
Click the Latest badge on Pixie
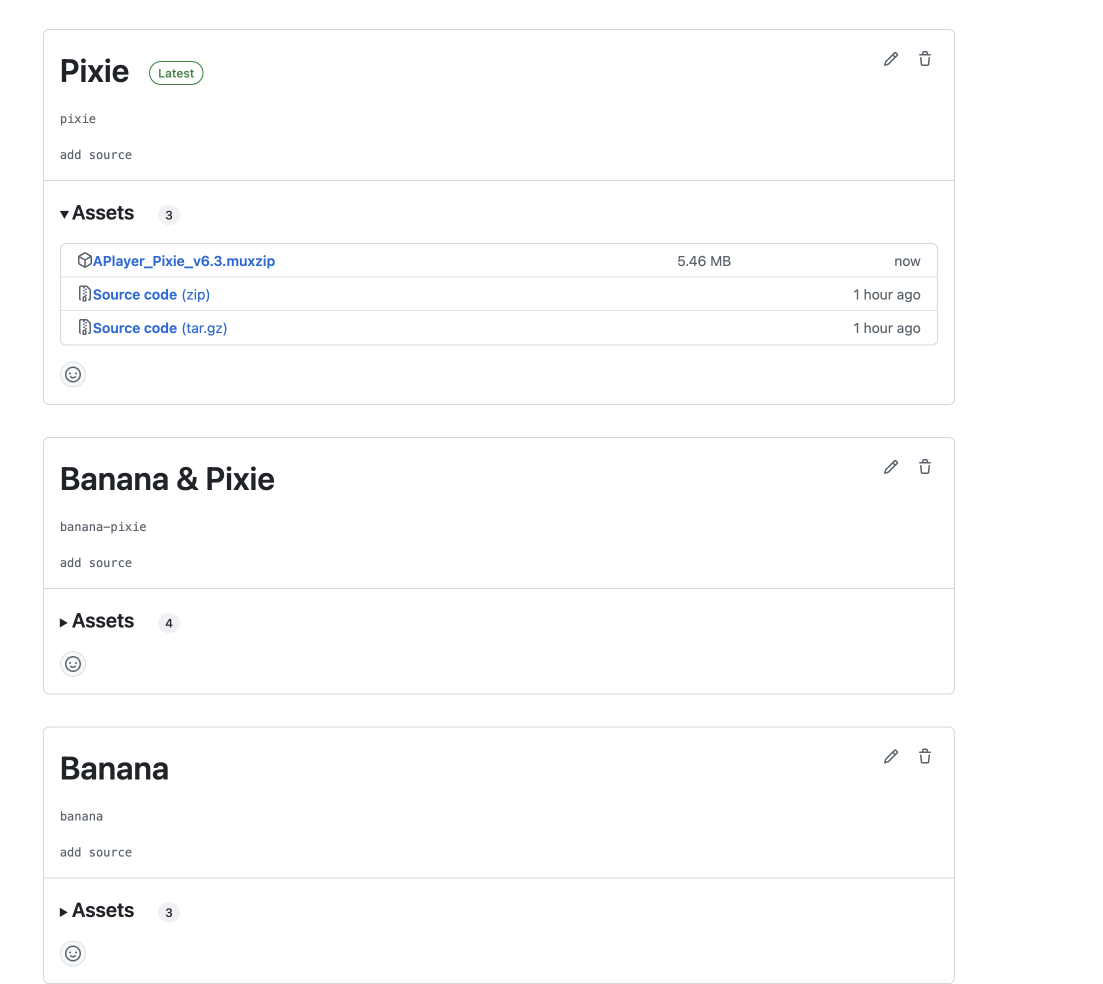pyautogui.click(x=176, y=73)
